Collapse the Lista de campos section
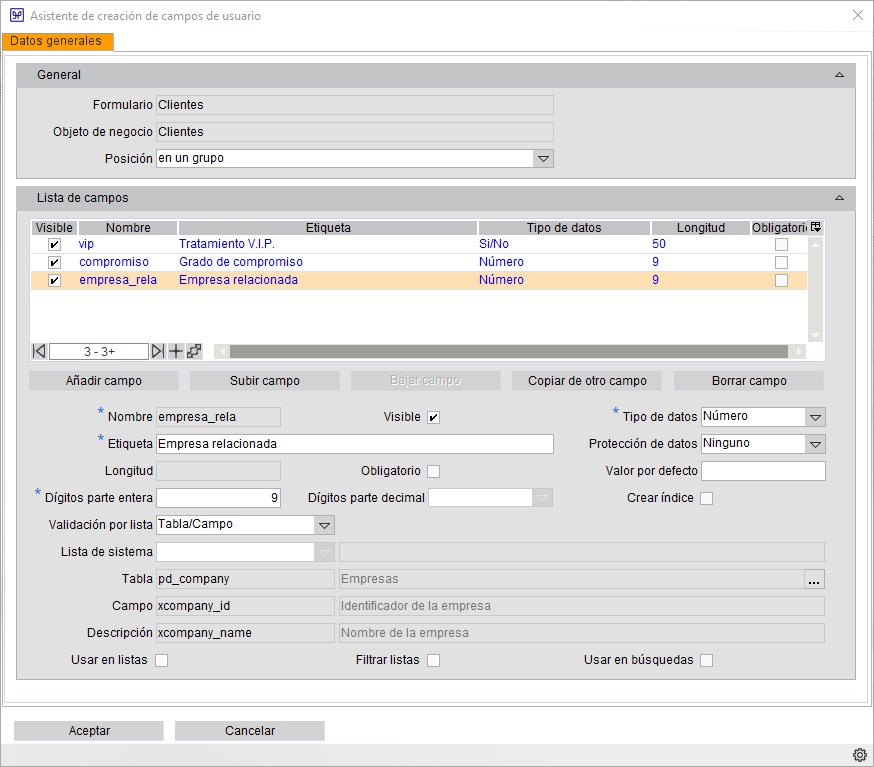Viewport: 874px width, 767px height. [839, 198]
